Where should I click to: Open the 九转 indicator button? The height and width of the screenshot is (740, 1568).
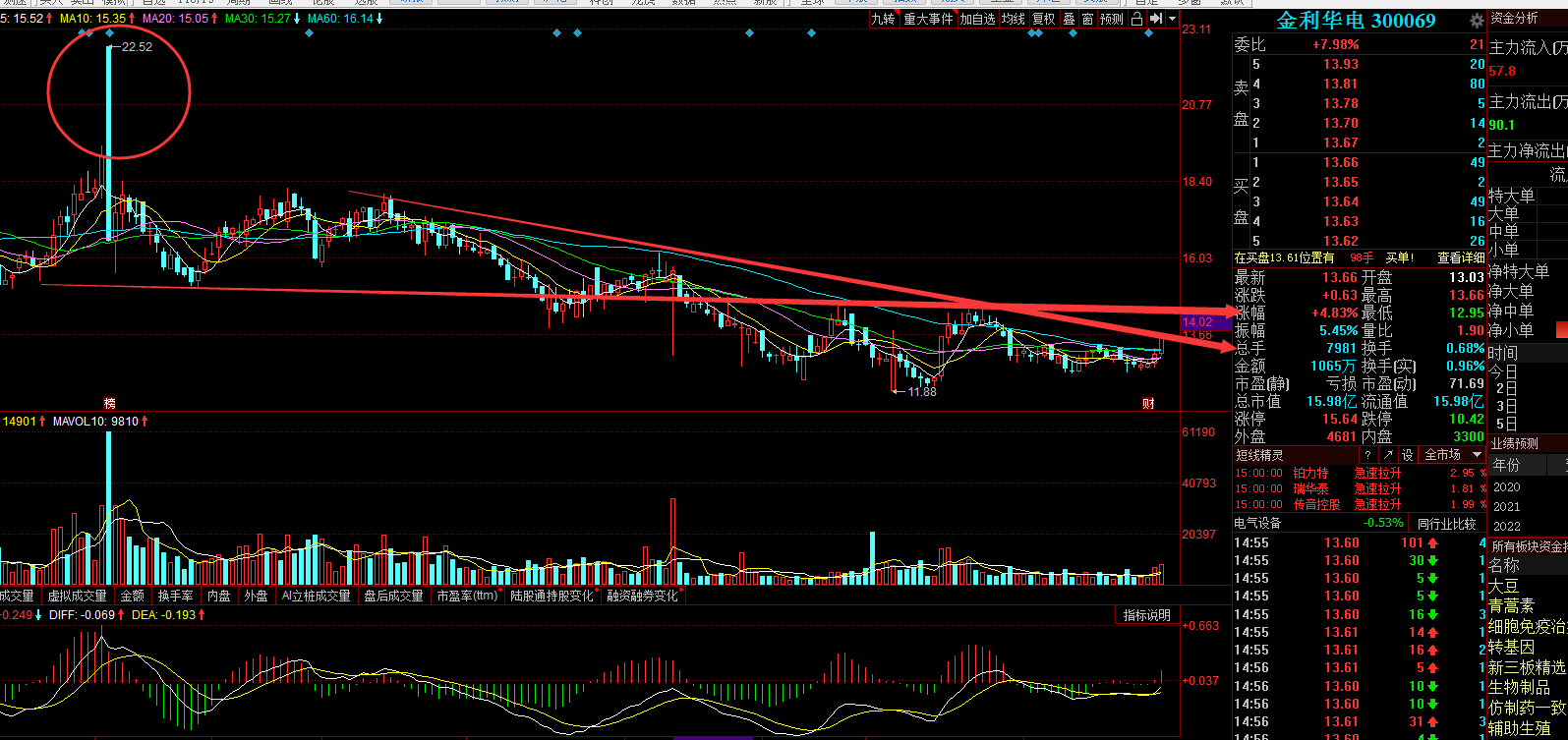[883, 19]
